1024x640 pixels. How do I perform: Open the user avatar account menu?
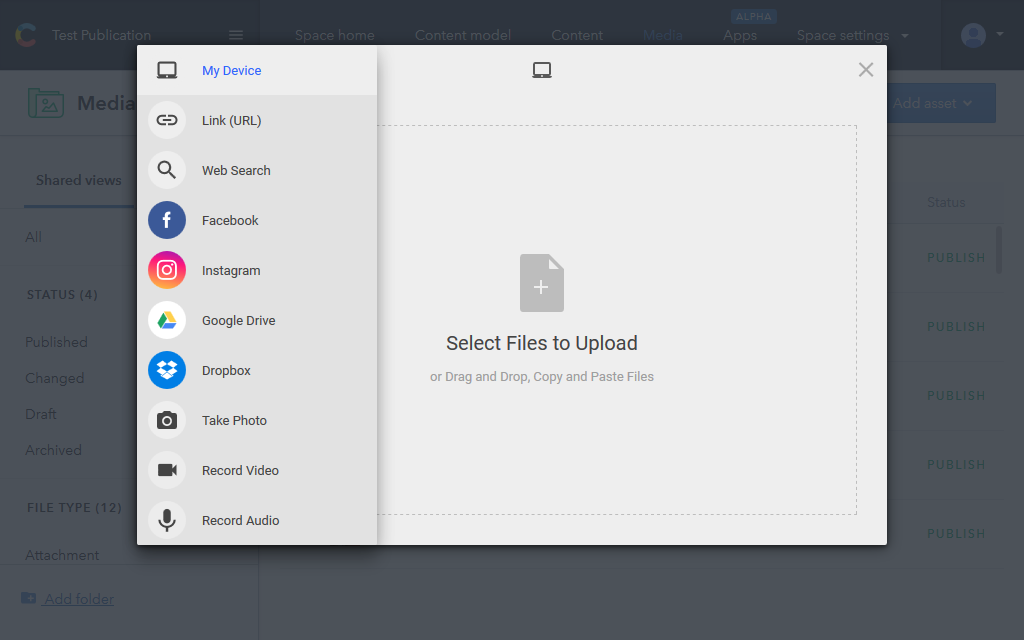983,35
